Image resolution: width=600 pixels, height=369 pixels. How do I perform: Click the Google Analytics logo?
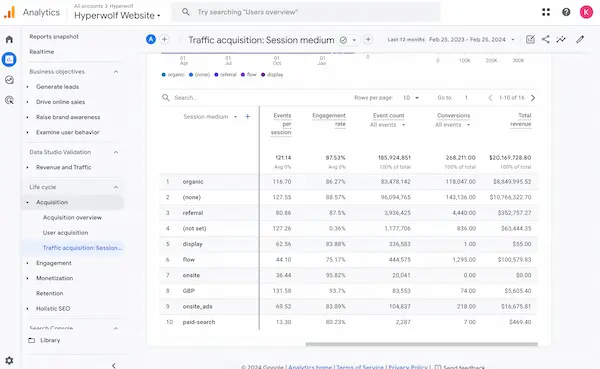pos(10,12)
